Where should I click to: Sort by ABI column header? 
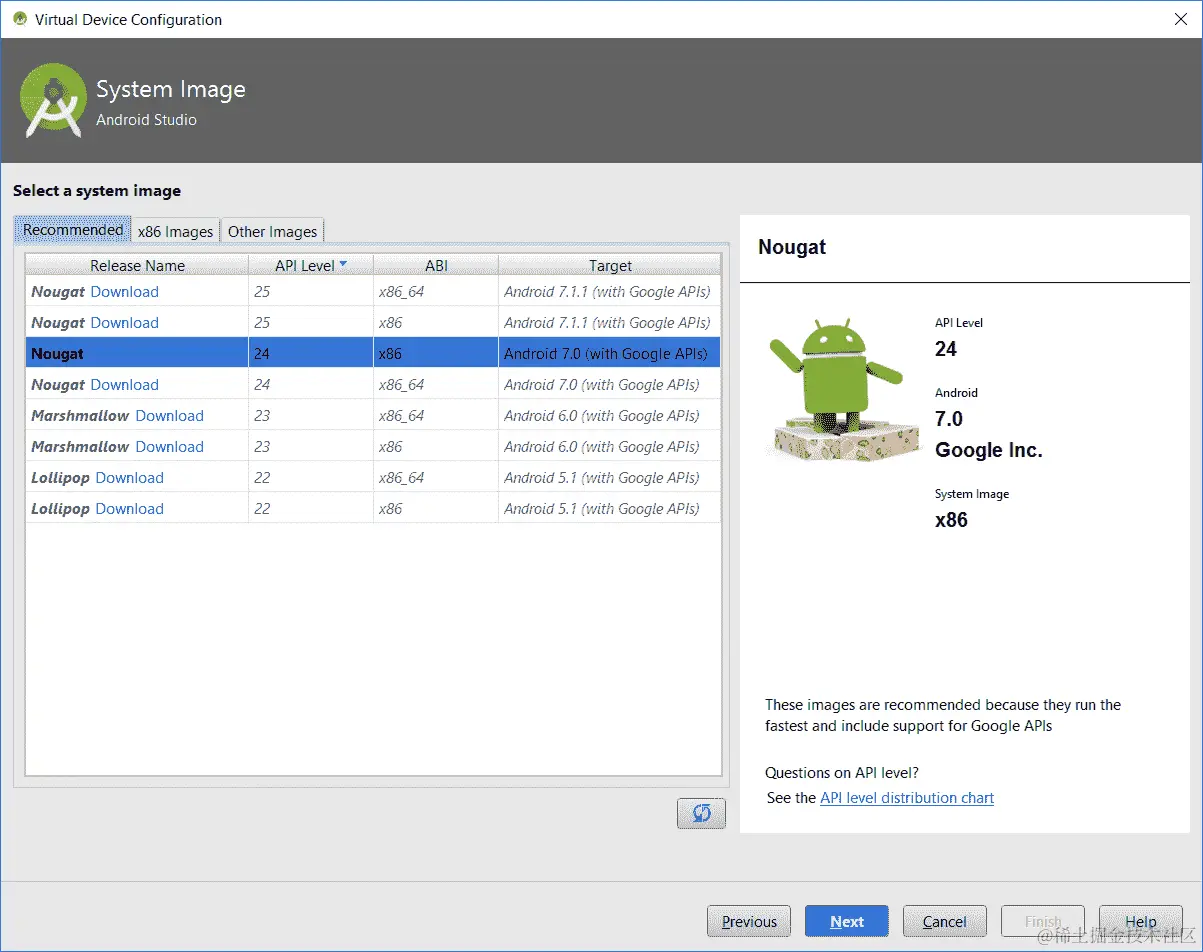tap(436, 265)
